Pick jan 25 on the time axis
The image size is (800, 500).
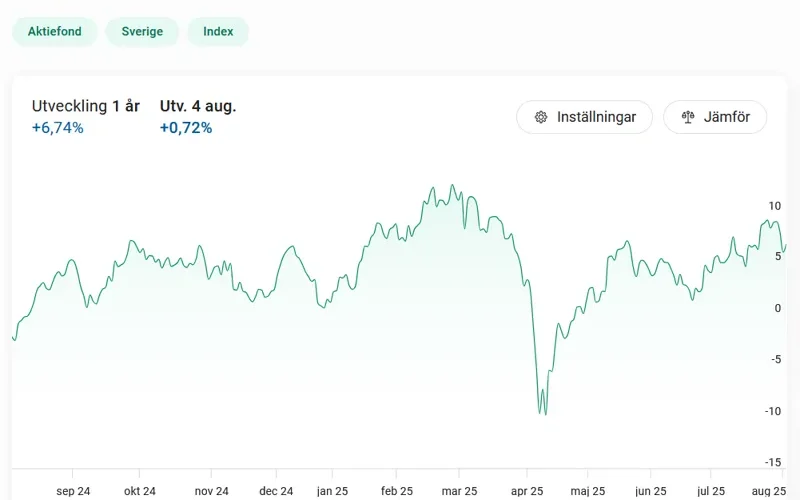click(x=332, y=491)
